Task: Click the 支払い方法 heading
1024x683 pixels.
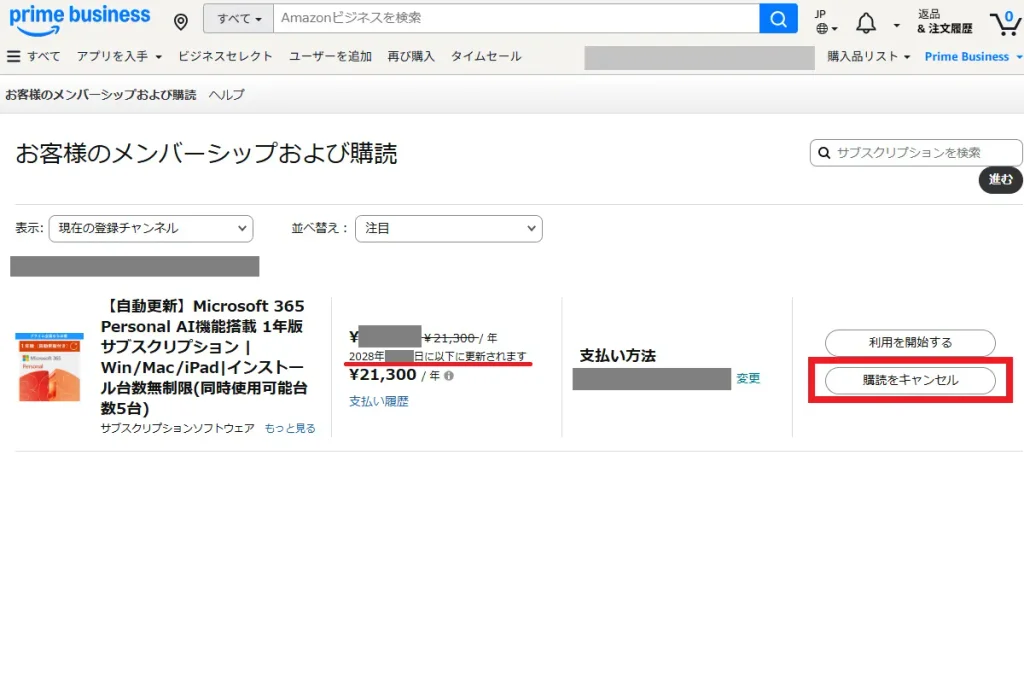Action: click(x=617, y=356)
